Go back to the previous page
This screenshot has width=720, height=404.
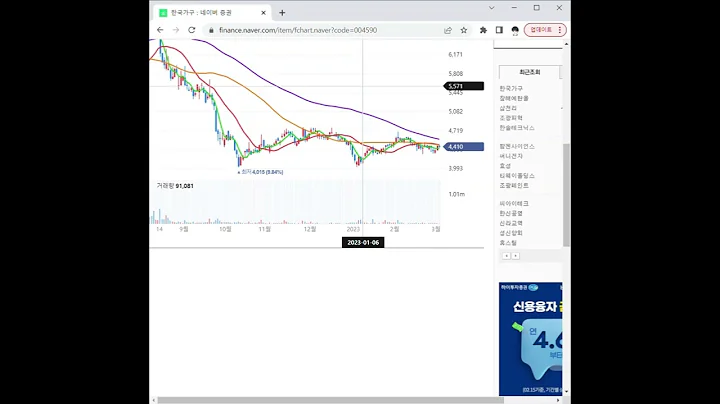point(160,30)
